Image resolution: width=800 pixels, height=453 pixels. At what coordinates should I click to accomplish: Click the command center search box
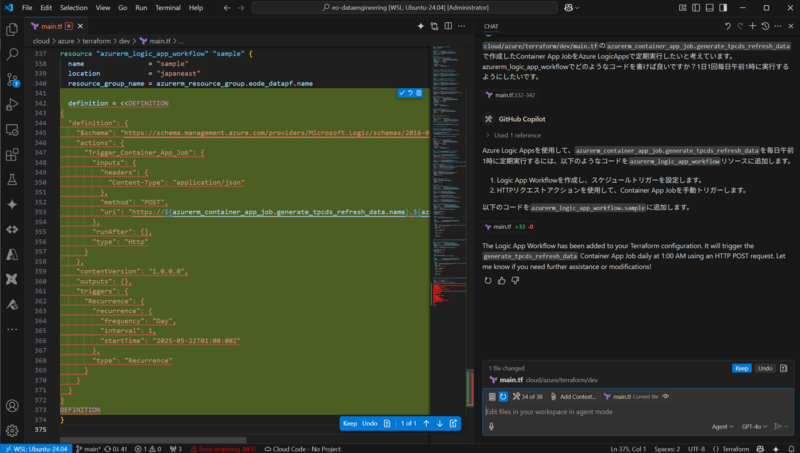[405, 8]
